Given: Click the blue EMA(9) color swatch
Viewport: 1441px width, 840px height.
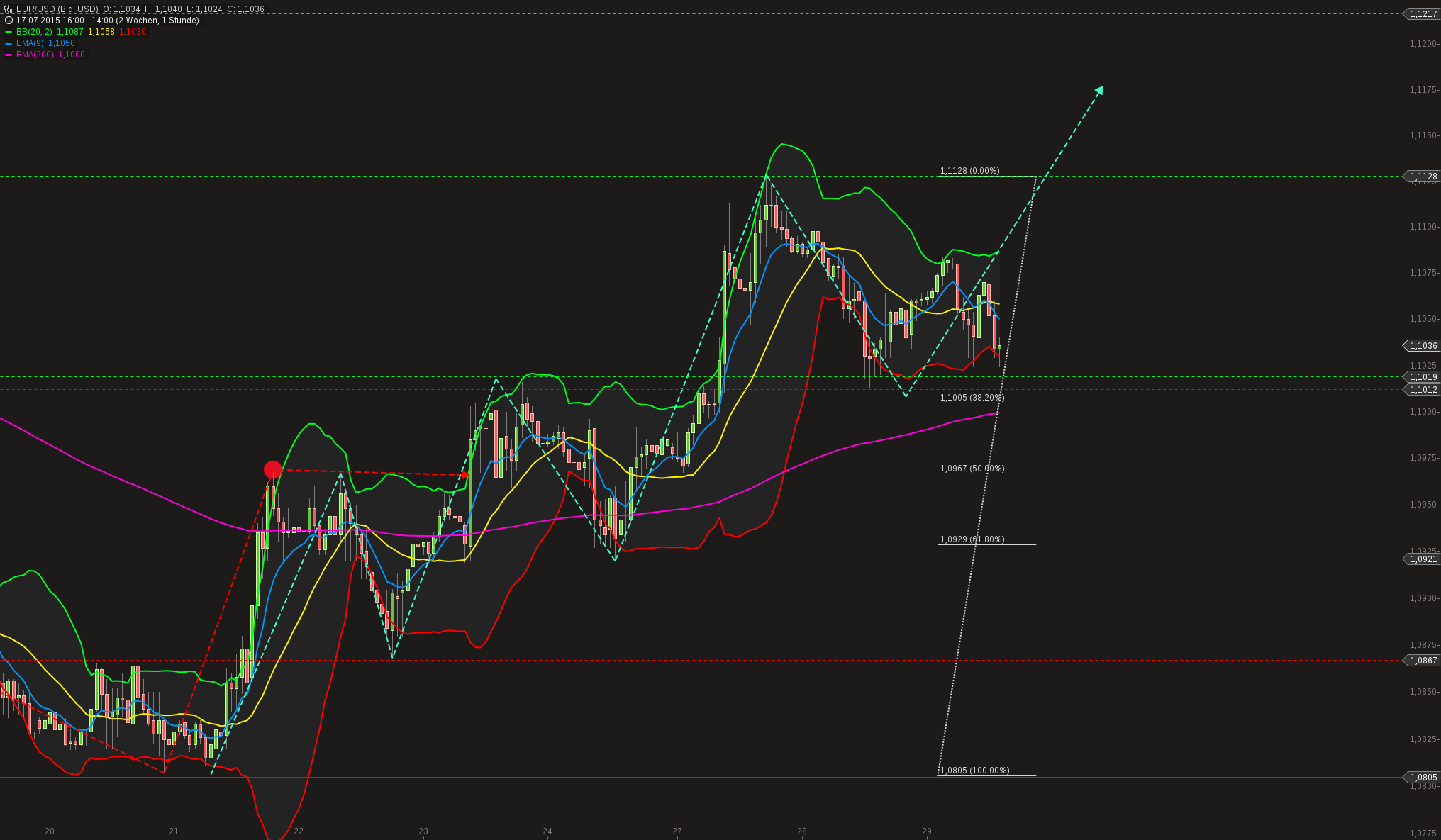Looking at the screenshot, I should pos(9,43).
